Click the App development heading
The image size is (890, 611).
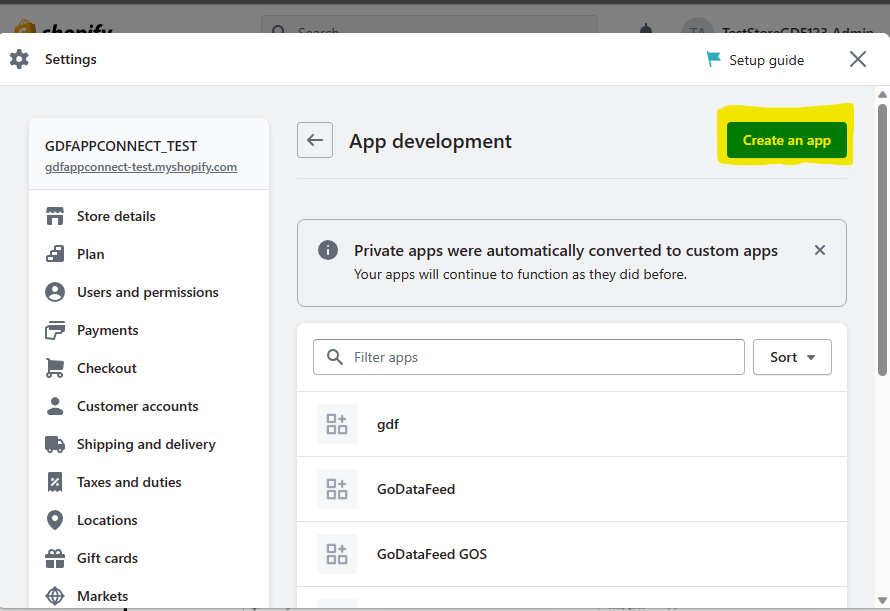pyautogui.click(x=430, y=141)
